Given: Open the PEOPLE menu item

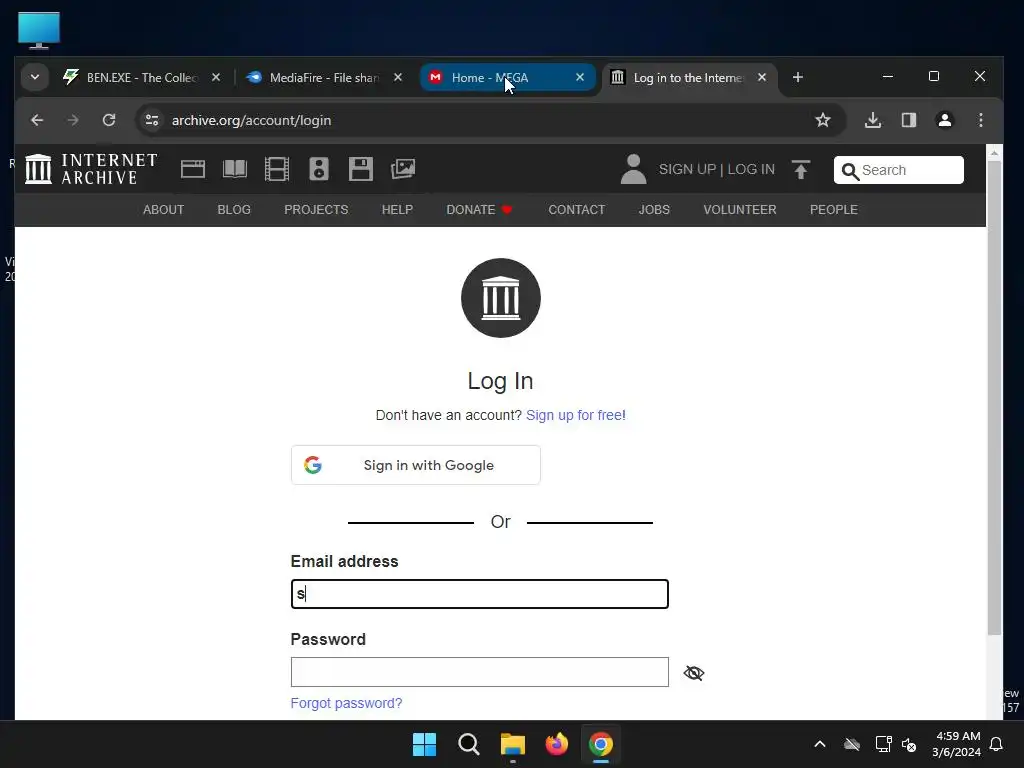Looking at the screenshot, I should [x=834, y=210].
